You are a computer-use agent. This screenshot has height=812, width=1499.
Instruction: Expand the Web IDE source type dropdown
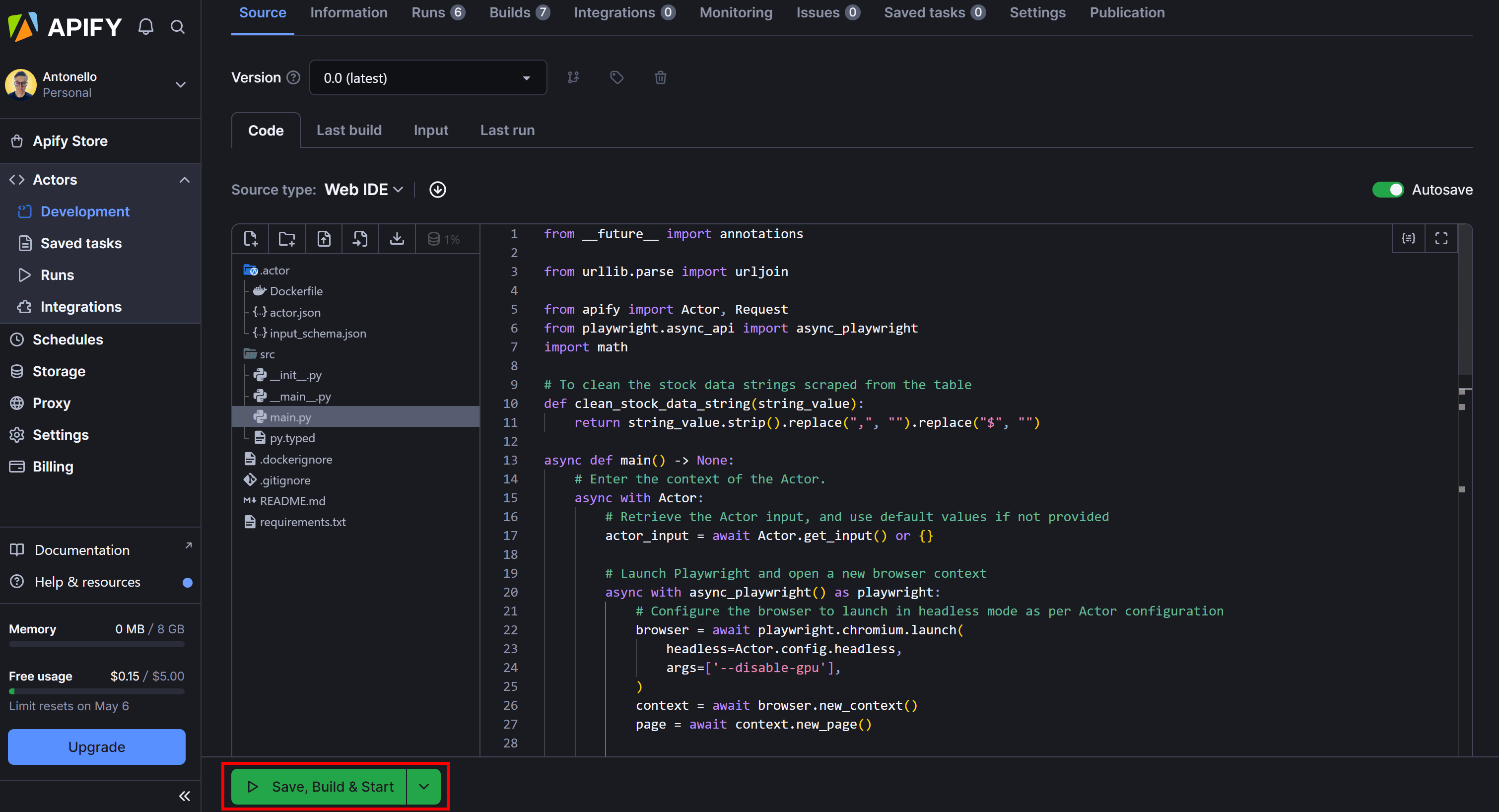[x=364, y=190]
